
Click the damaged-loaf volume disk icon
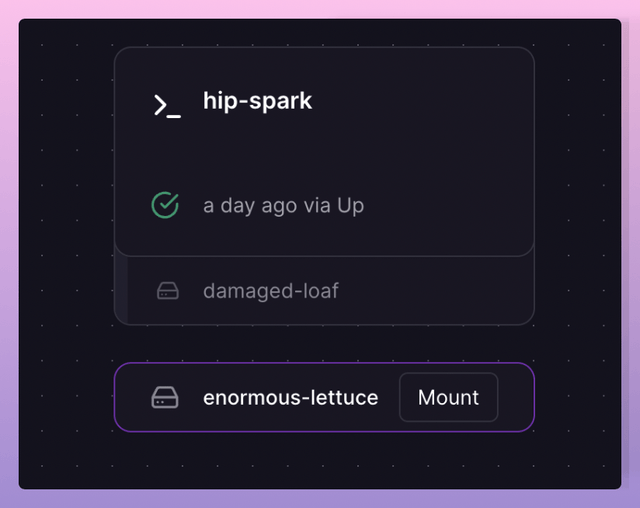(168, 291)
